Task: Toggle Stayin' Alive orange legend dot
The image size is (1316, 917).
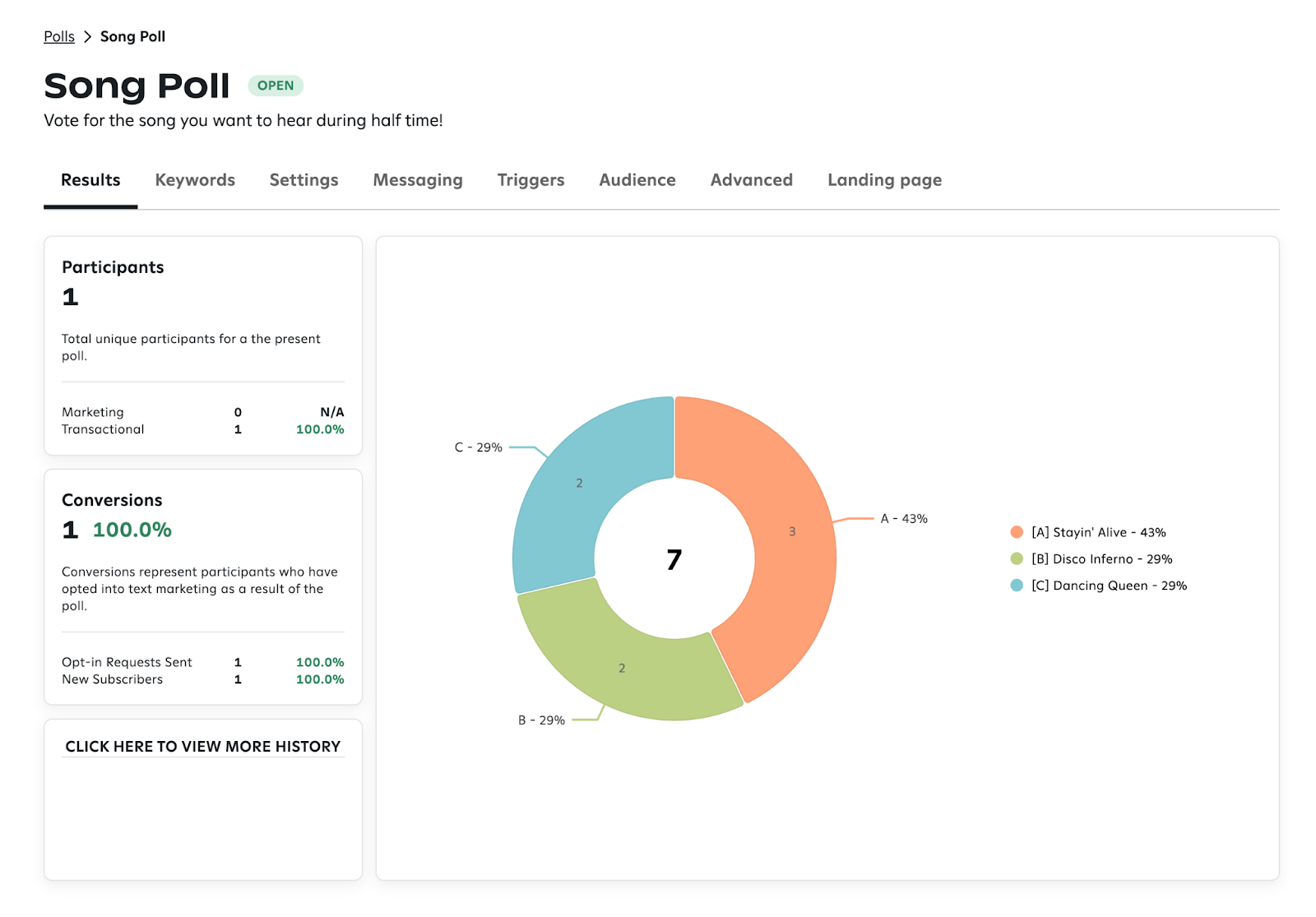Action: coord(1017,532)
